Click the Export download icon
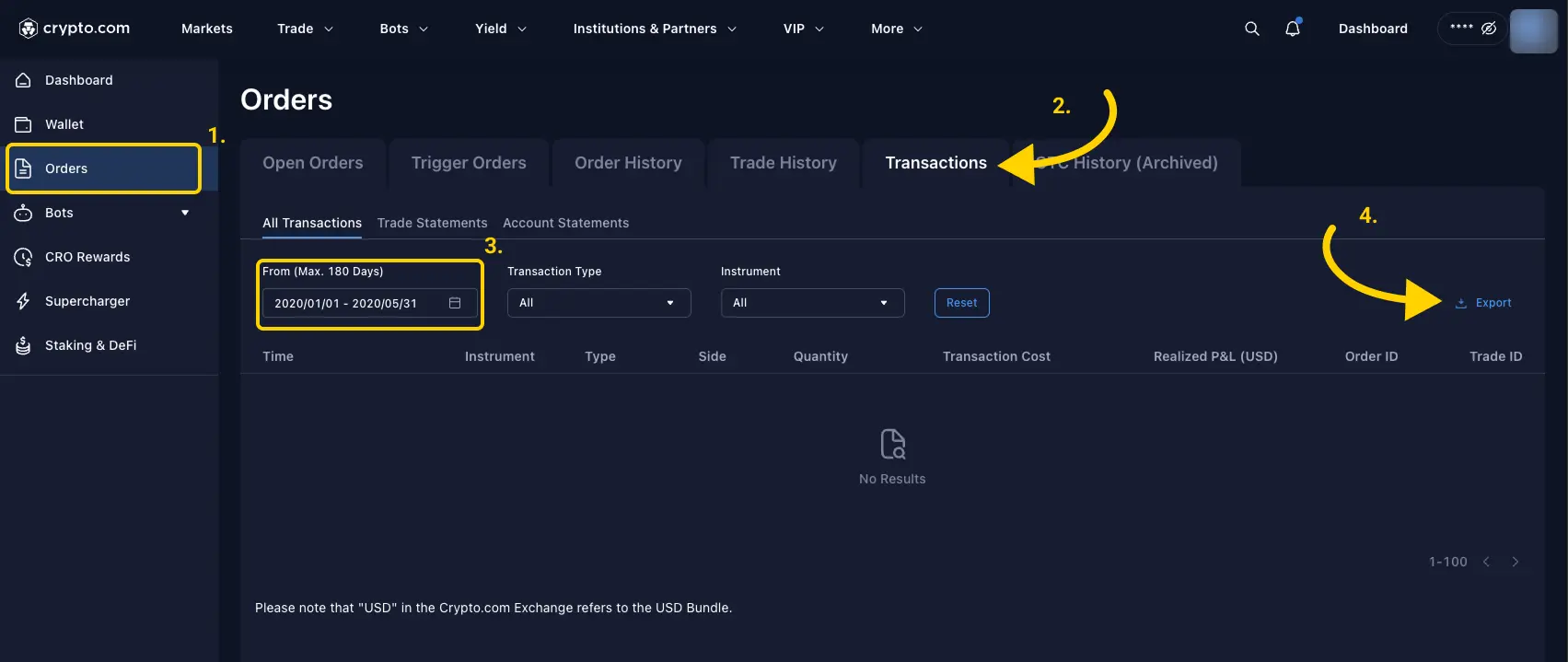This screenshot has height=662, width=1568. (1461, 303)
